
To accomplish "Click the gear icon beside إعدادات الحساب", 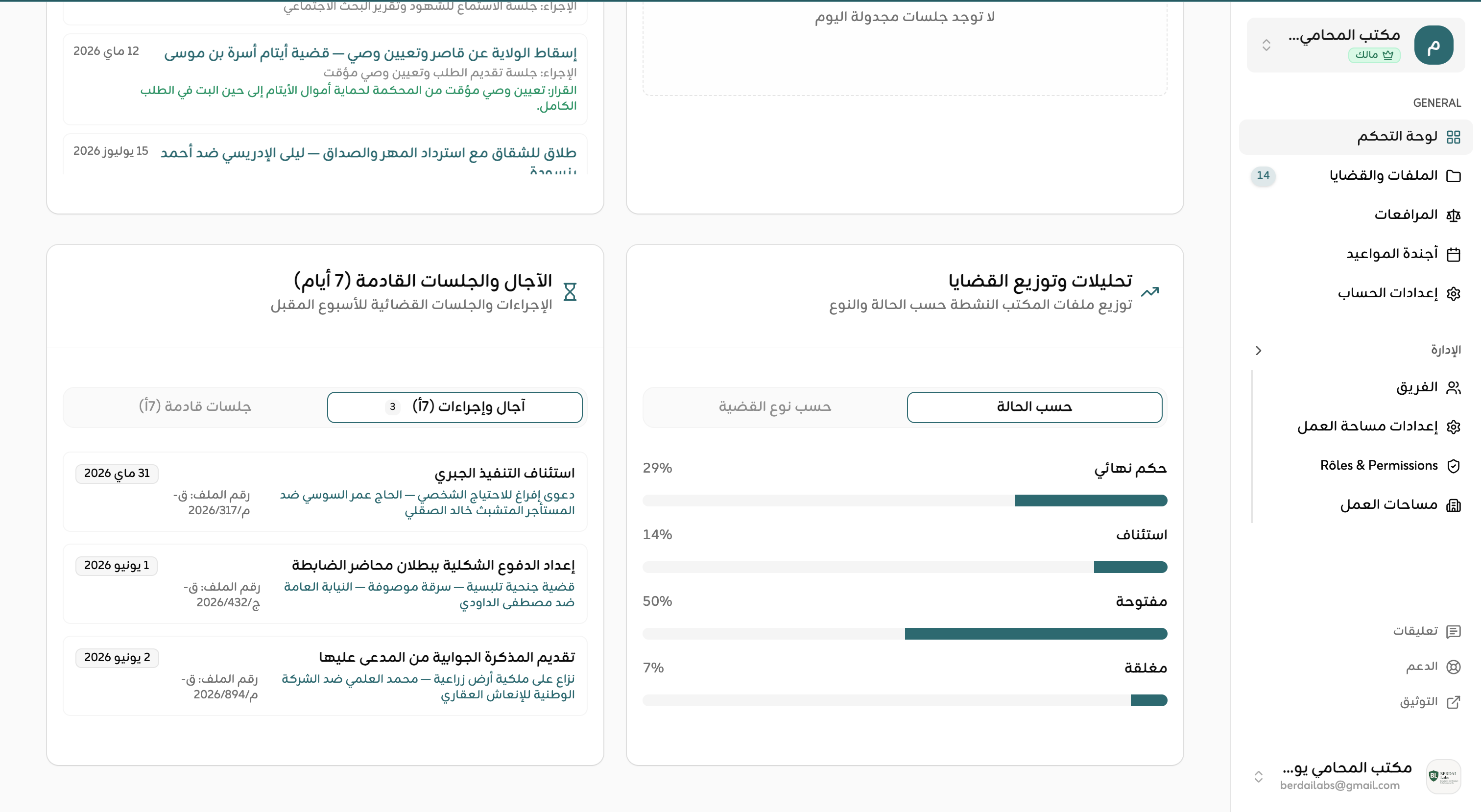I will [1453, 293].
